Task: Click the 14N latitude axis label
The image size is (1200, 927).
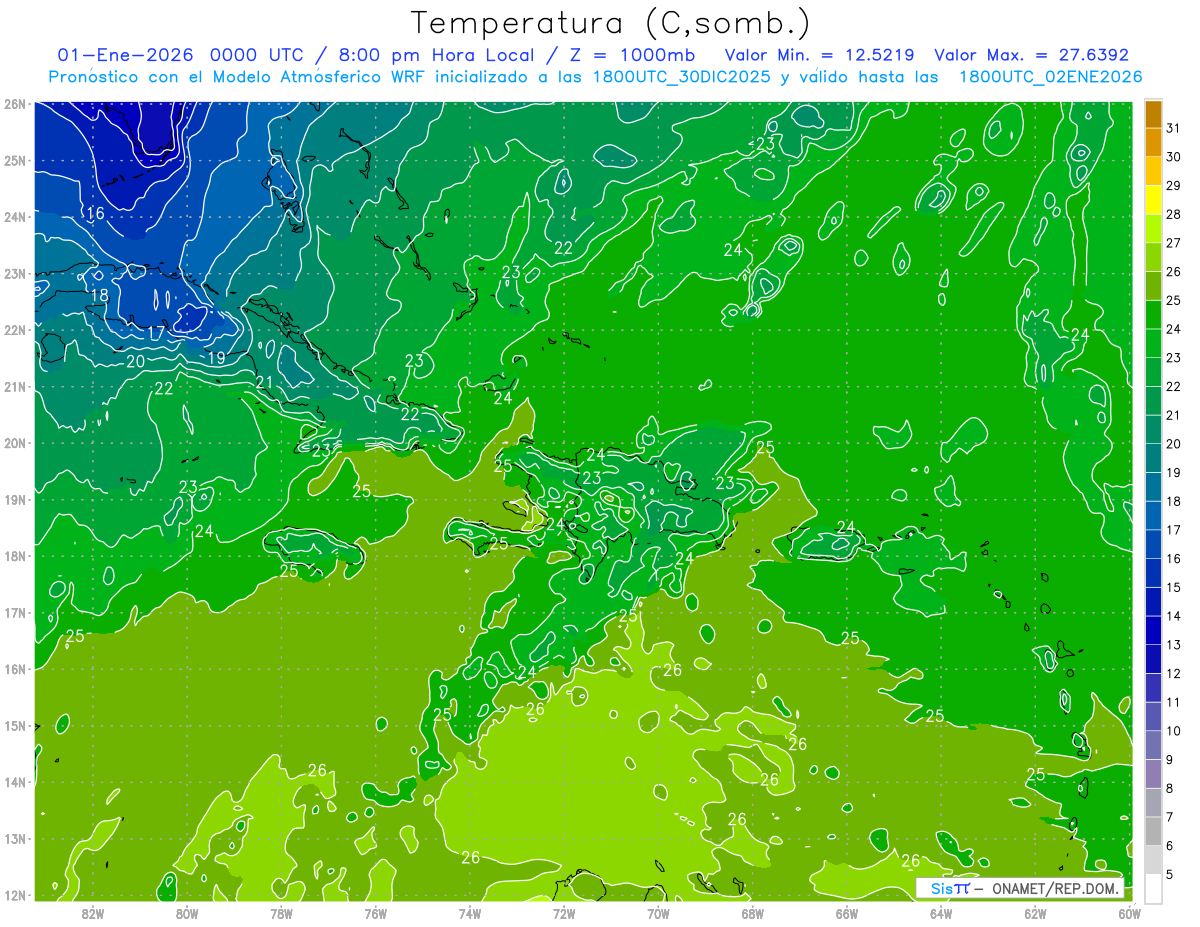Action: point(14,782)
